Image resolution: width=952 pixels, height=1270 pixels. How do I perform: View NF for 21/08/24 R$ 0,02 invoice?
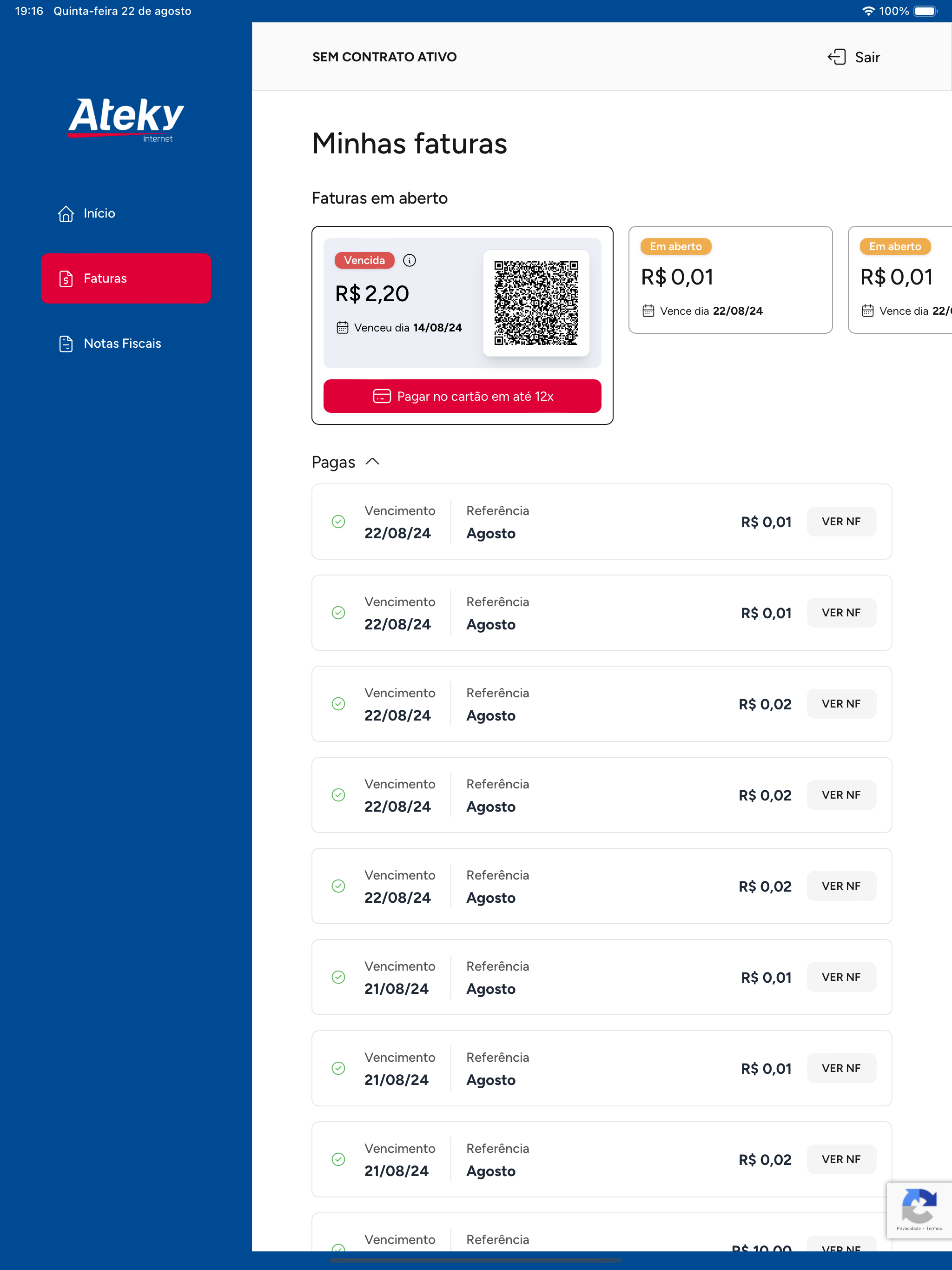pyautogui.click(x=841, y=1160)
